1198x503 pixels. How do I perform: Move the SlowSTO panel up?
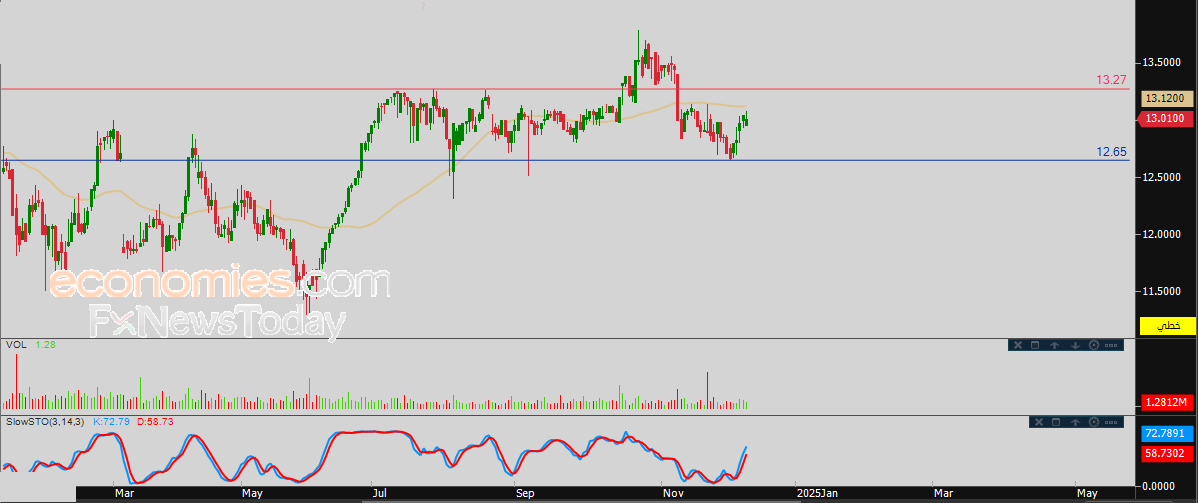pos(1075,422)
